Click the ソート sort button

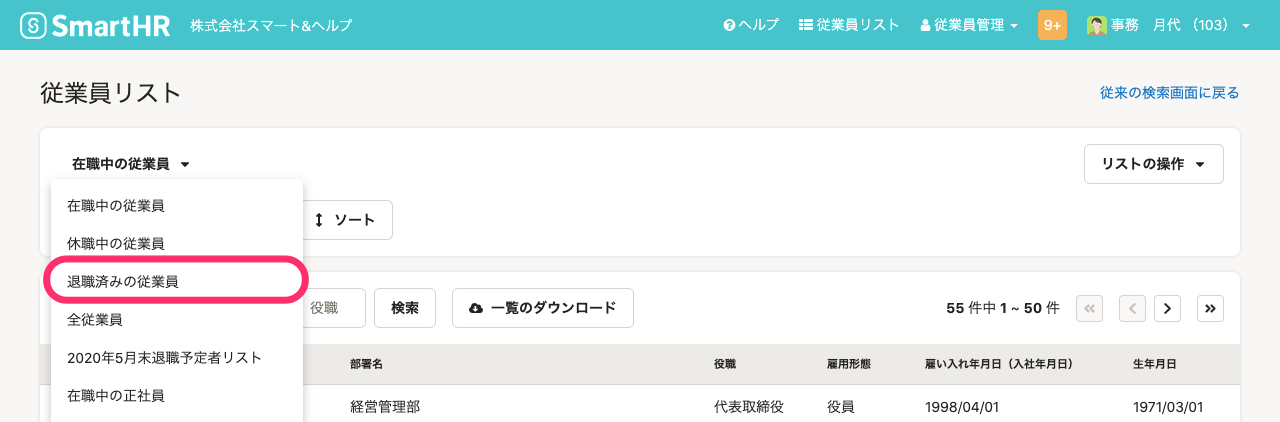(346, 220)
